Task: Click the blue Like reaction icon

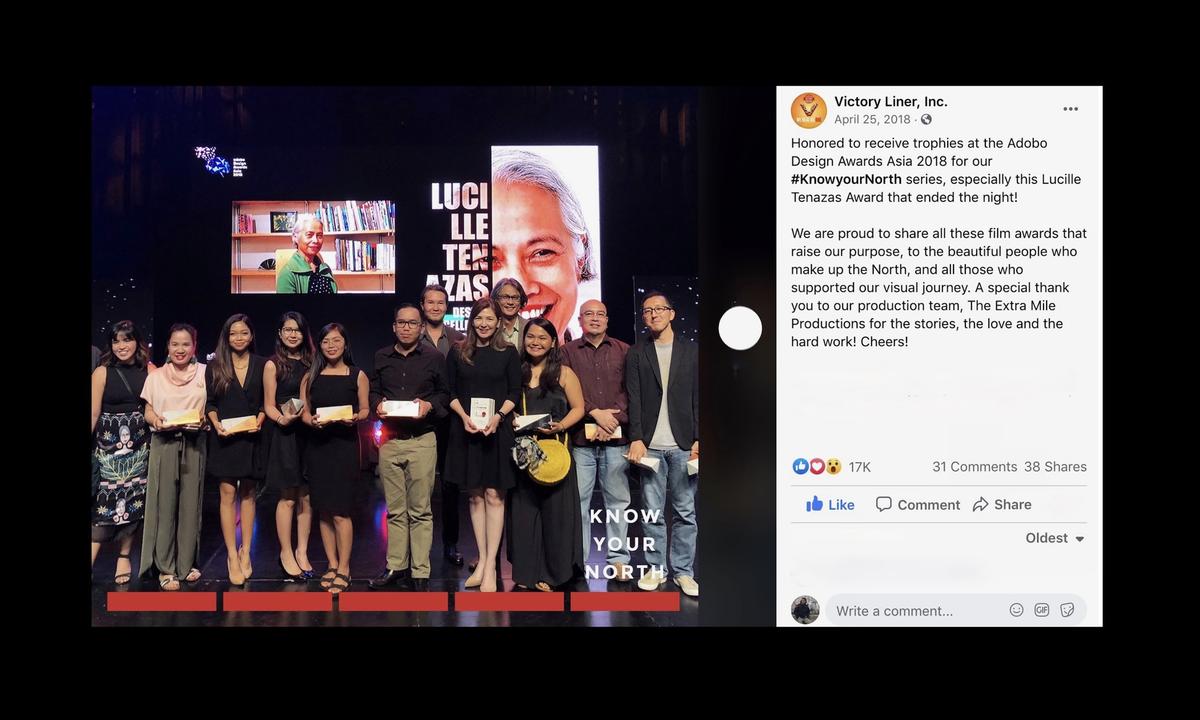Action: tap(800, 466)
